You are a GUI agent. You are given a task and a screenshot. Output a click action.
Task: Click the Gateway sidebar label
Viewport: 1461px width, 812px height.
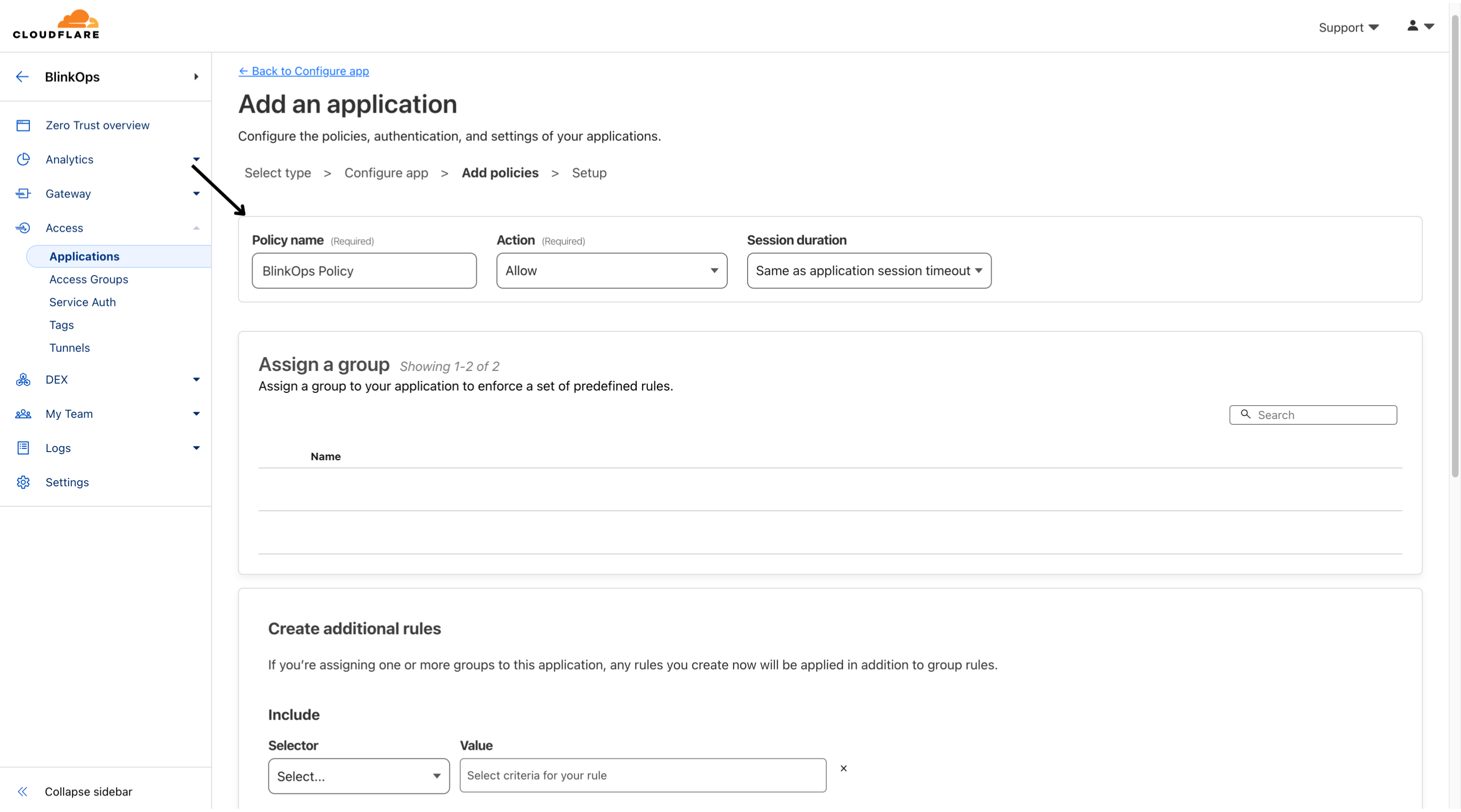pos(68,193)
